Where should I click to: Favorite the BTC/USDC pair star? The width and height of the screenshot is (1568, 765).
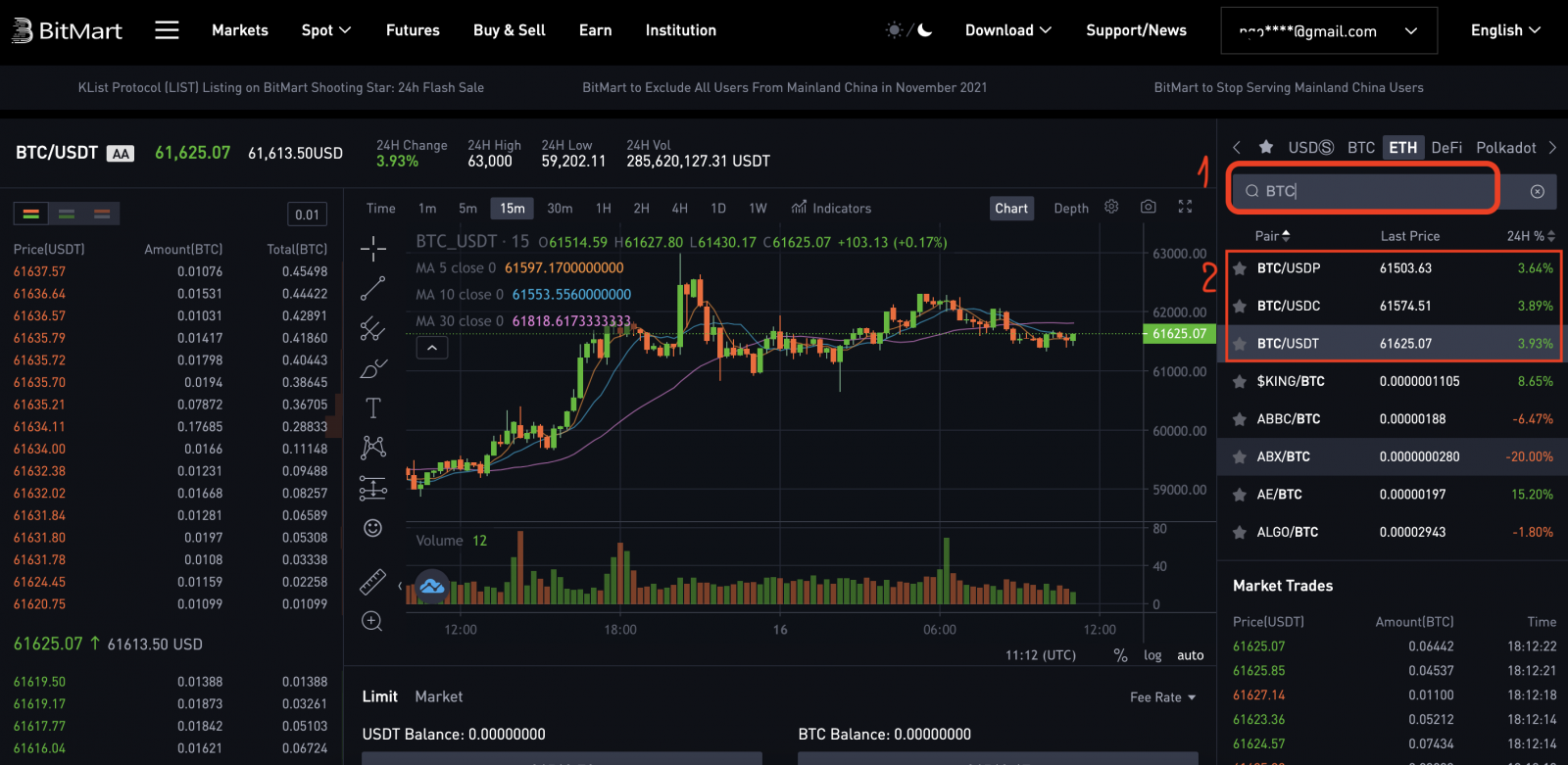(x=1240, y=306)
